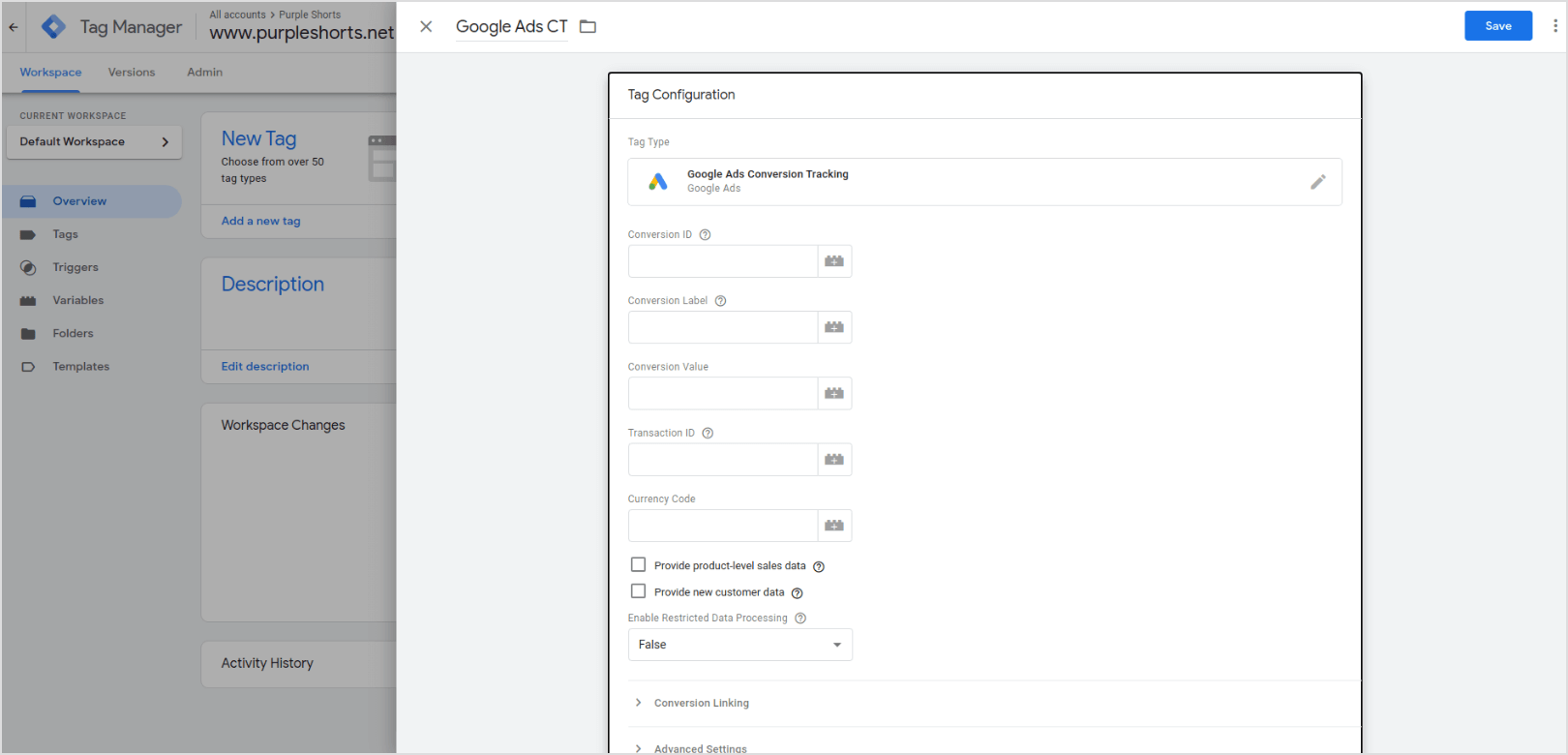1568x755 pixels.
Task: Close the tag editor with the X
Action: click(426, 27)
